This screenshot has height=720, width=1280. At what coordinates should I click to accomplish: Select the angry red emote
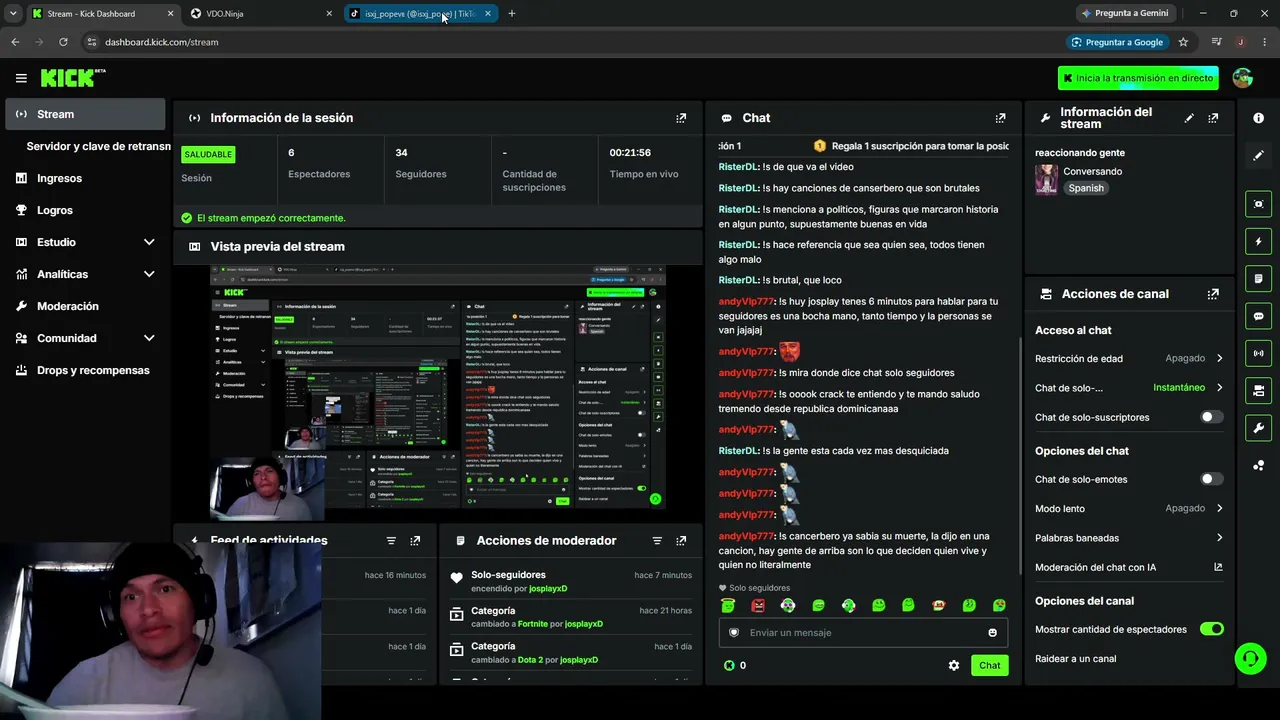758,605
